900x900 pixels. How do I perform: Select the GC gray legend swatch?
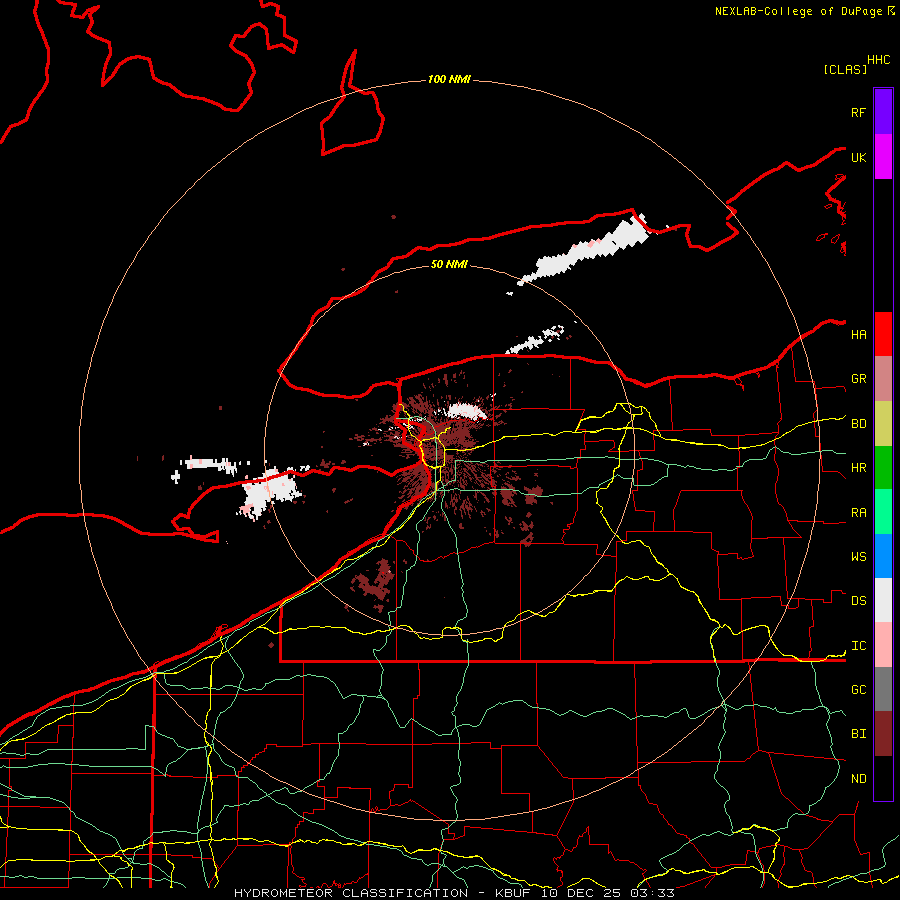(883, 689)
